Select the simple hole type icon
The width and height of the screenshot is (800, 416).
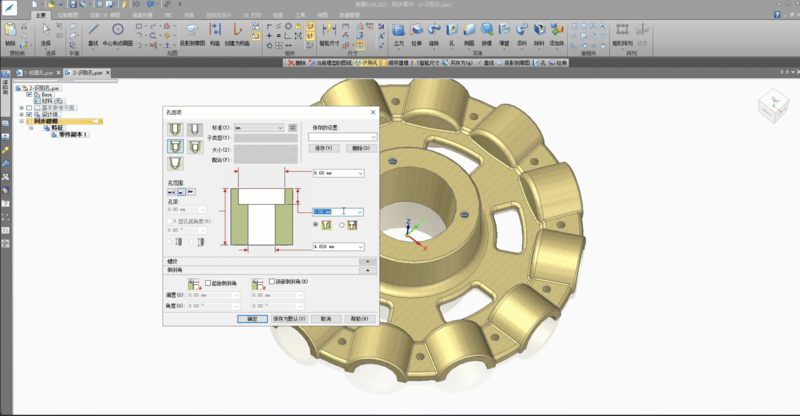pos(174,129)
